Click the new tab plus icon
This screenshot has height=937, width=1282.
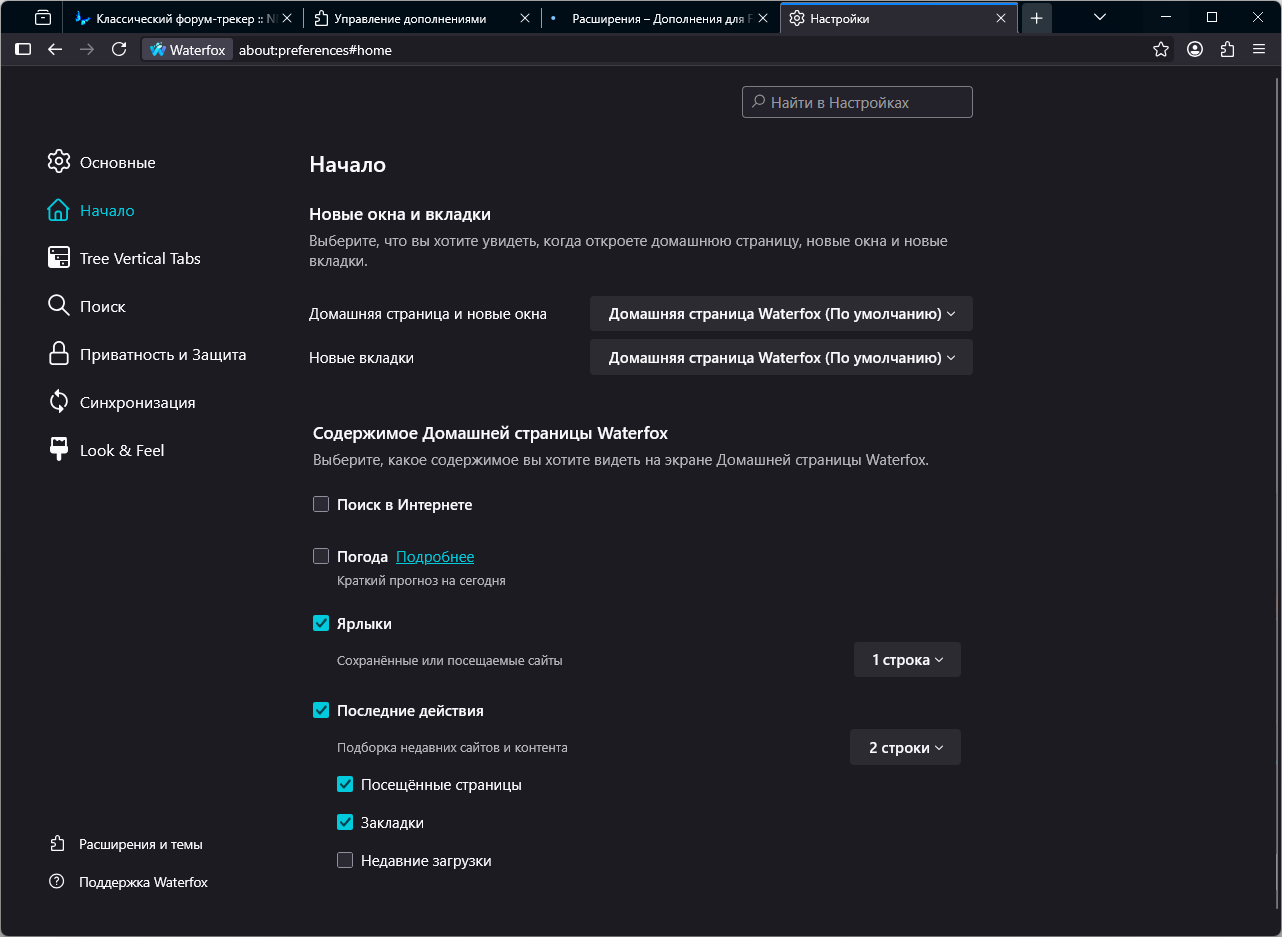coord(1037,18)
